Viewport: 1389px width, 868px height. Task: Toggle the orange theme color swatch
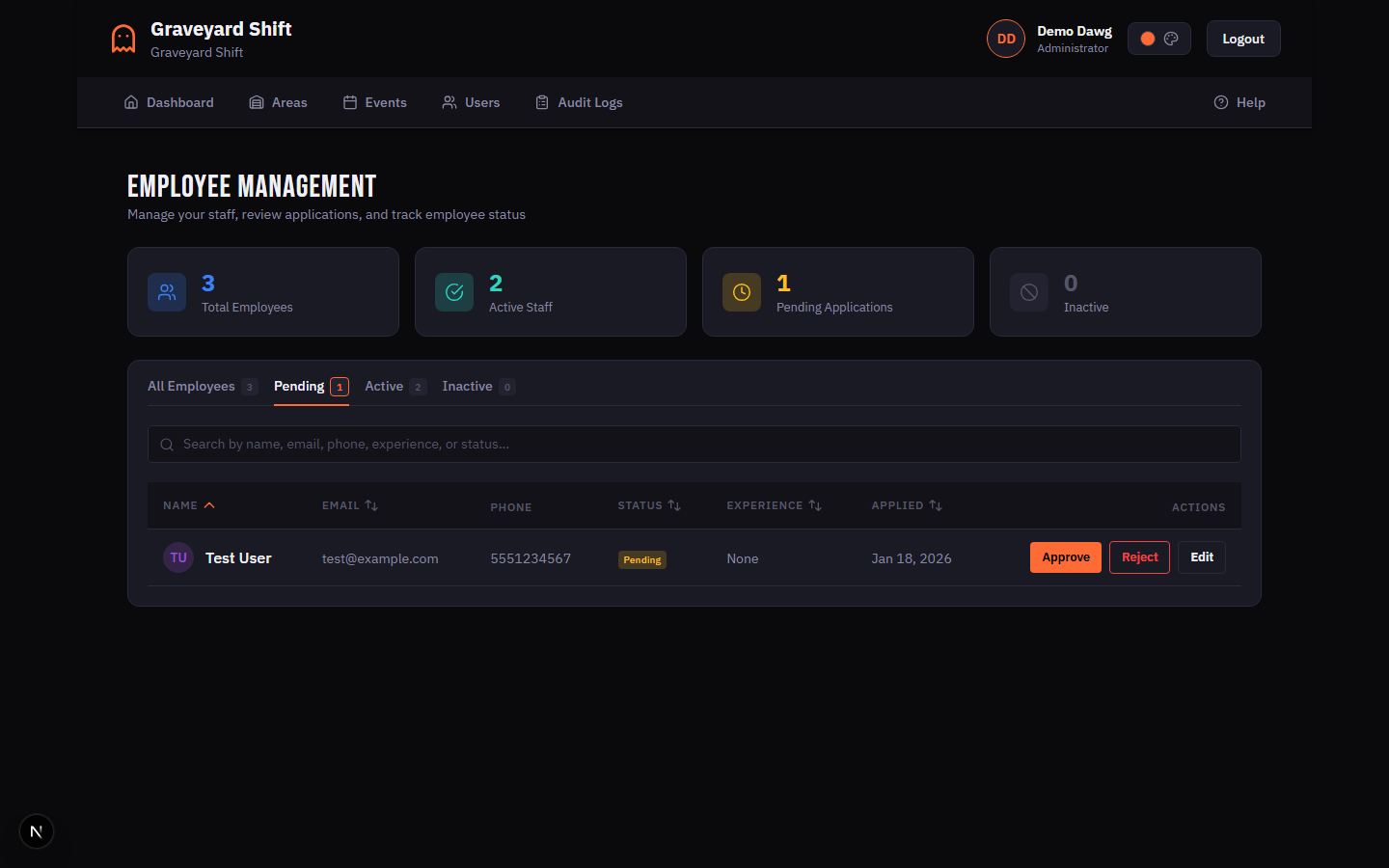coord(1148,39)
